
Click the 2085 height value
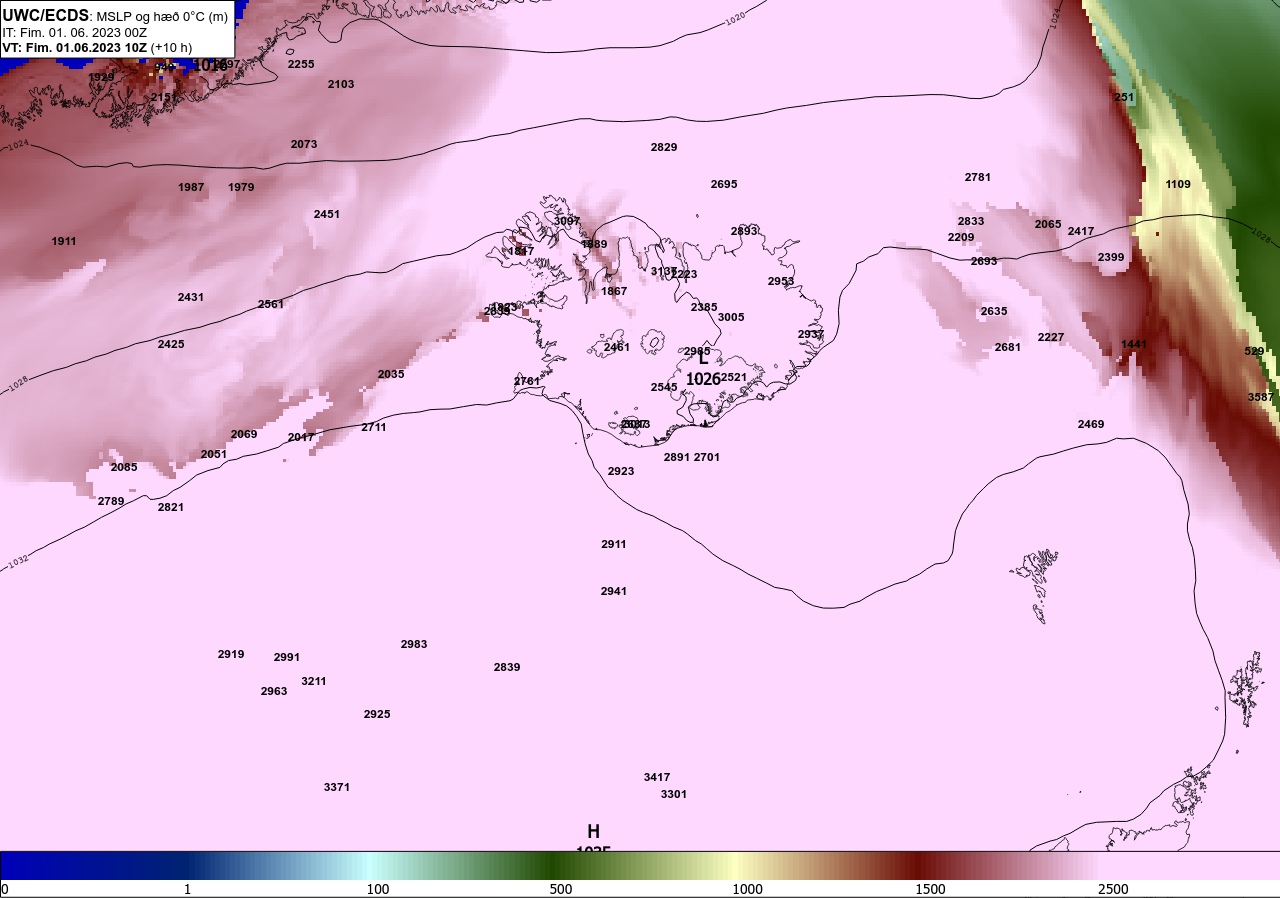pos(124,467)
